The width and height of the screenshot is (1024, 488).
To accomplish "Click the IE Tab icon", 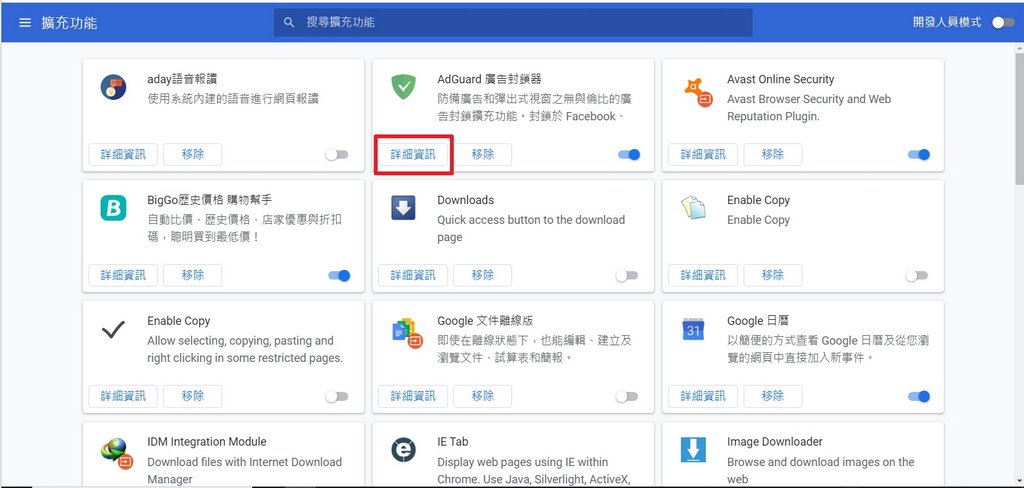I will pos(403,450).
